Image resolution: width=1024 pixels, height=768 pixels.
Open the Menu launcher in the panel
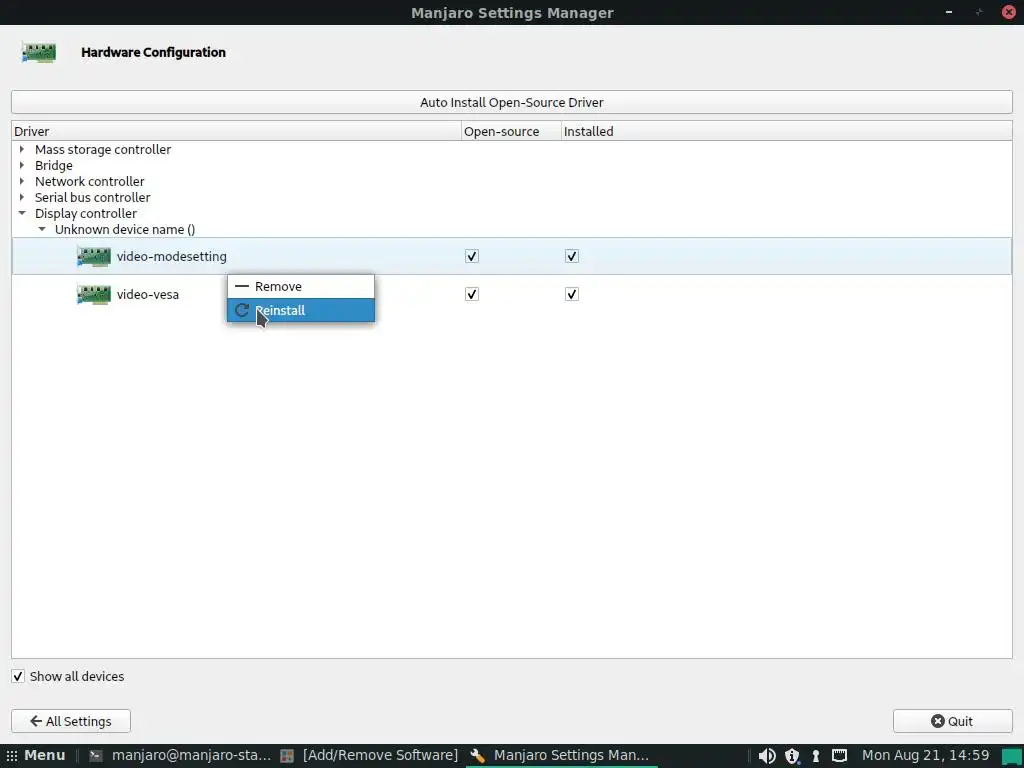pyautogui.click(x=36, y=756)
